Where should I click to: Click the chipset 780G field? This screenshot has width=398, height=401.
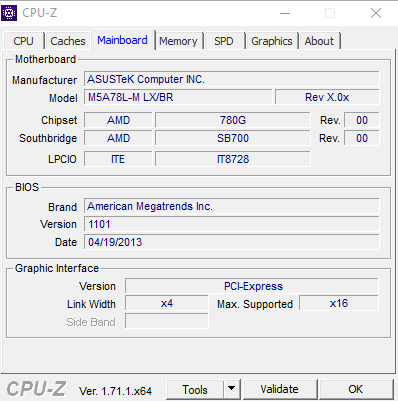pos(233,120)
